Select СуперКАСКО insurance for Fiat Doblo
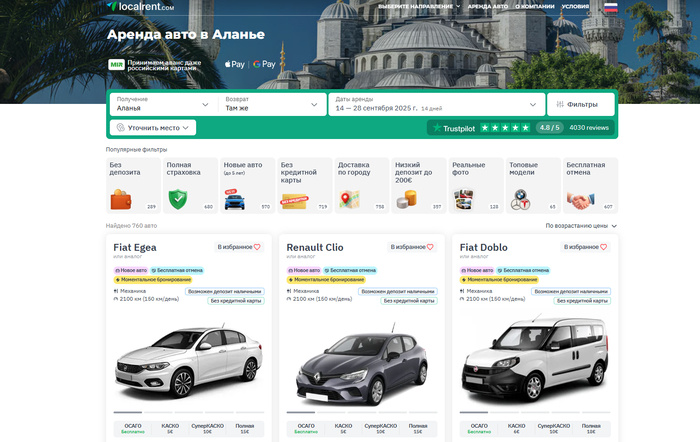The height and width of the screenshot is (442, 700). pyautogui.click(x=554, y=429)
